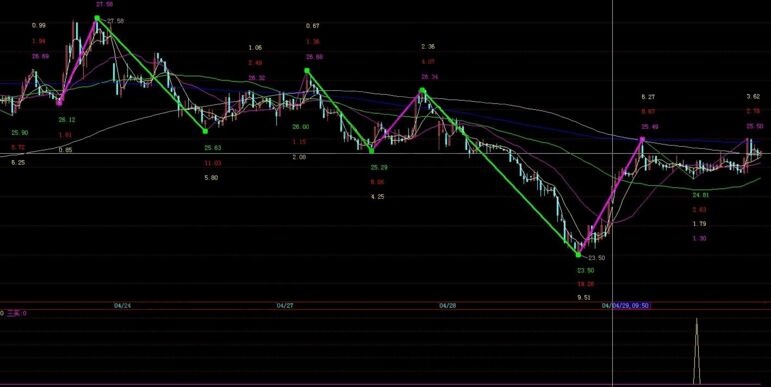The image size is (771, 387).
Task: Click the purple peak marker below 25.49
Action: pos(642,140)
